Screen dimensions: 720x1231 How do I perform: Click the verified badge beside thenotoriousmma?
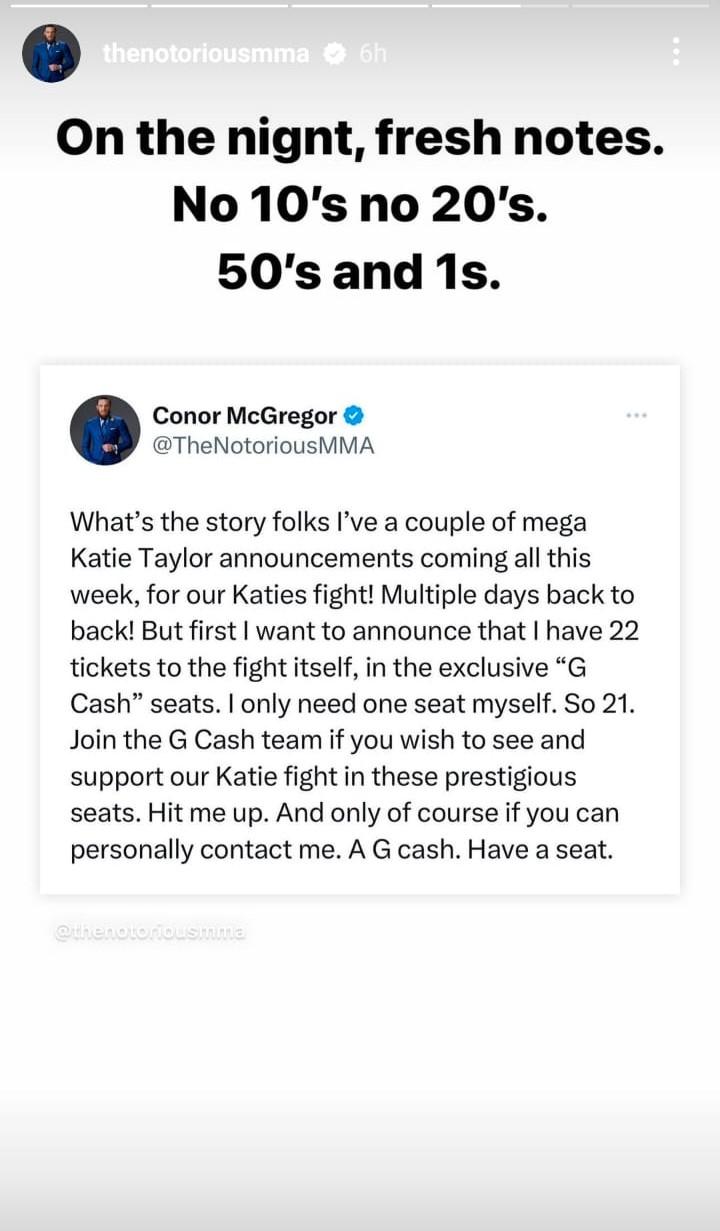[x=335, y=54]
